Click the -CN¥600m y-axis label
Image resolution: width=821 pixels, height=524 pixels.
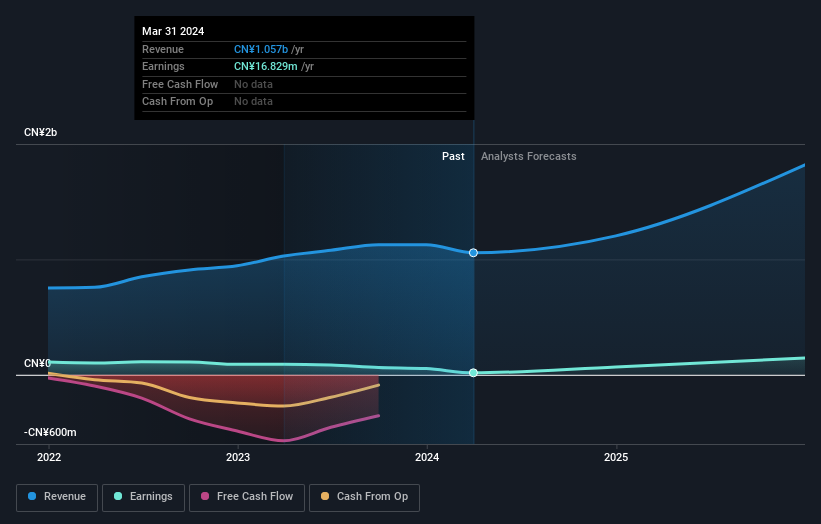(50, 432)
